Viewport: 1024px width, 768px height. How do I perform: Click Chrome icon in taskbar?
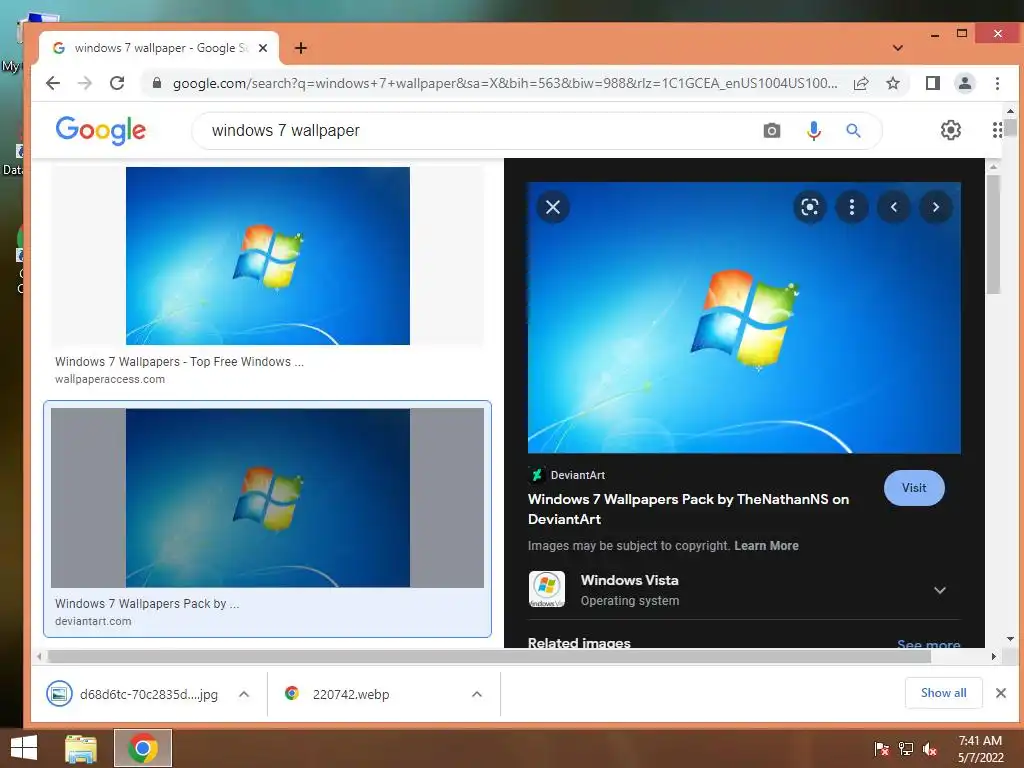pyautogui.click(x=142, y=748)
